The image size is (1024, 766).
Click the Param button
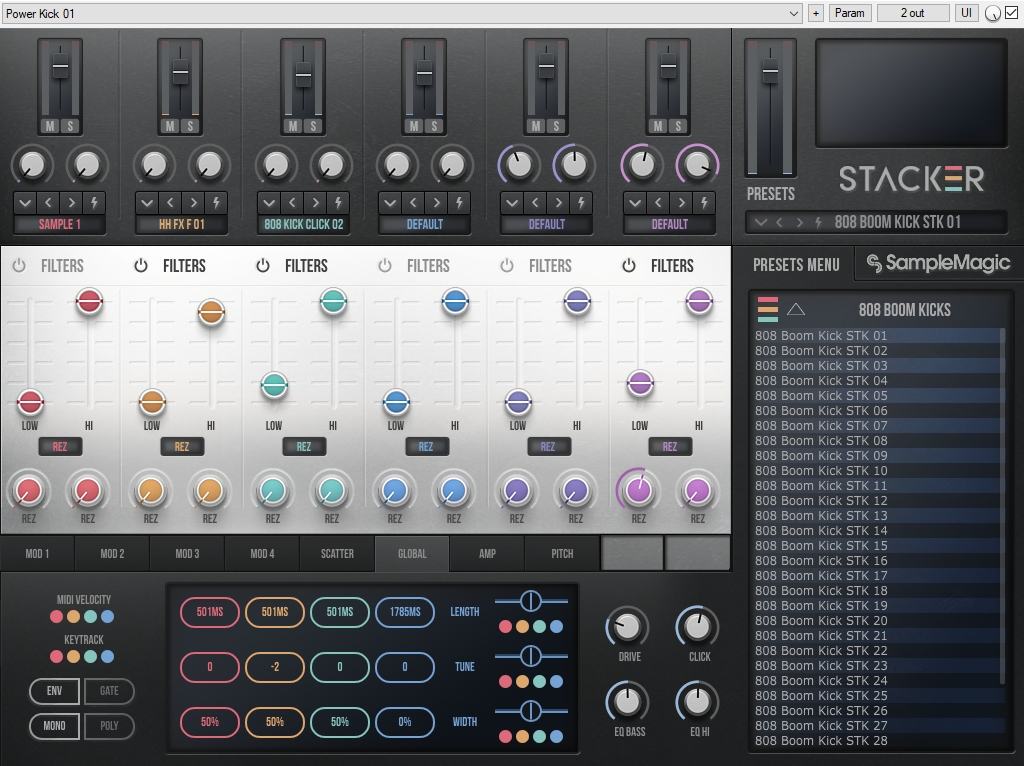pos(850,13)
